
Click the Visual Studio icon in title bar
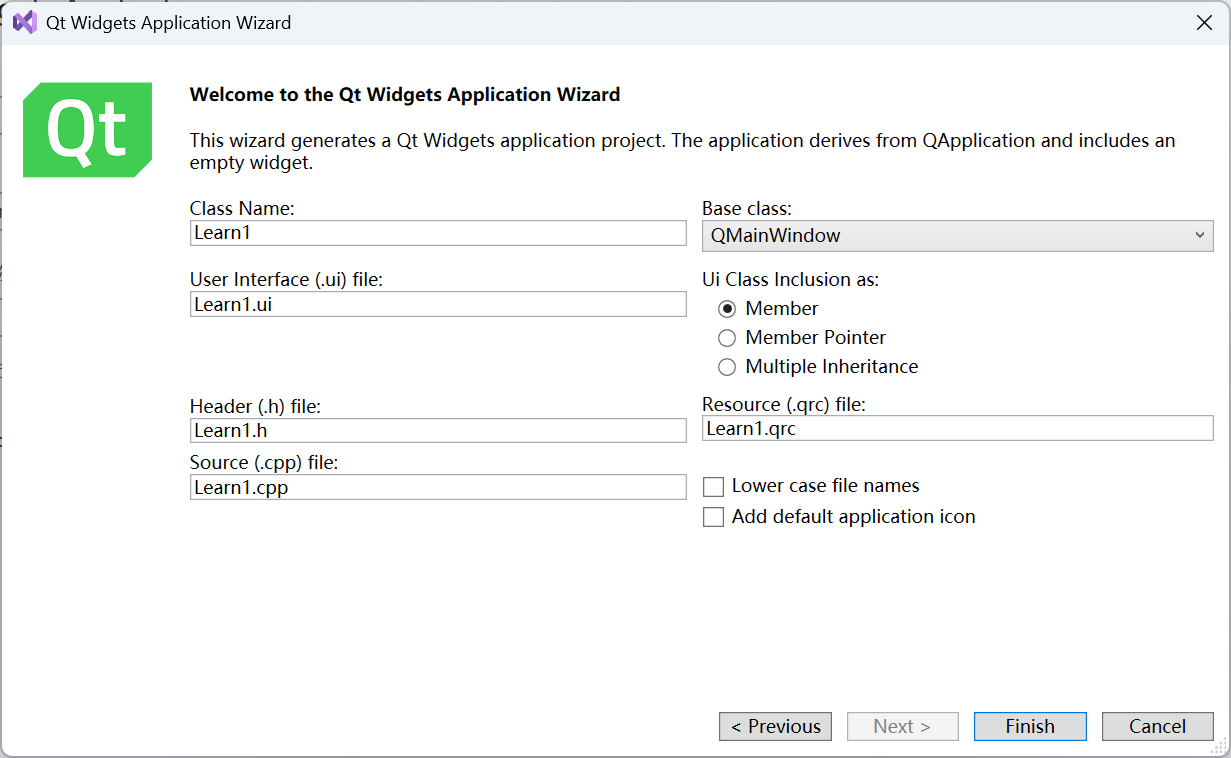coord(24,22)
